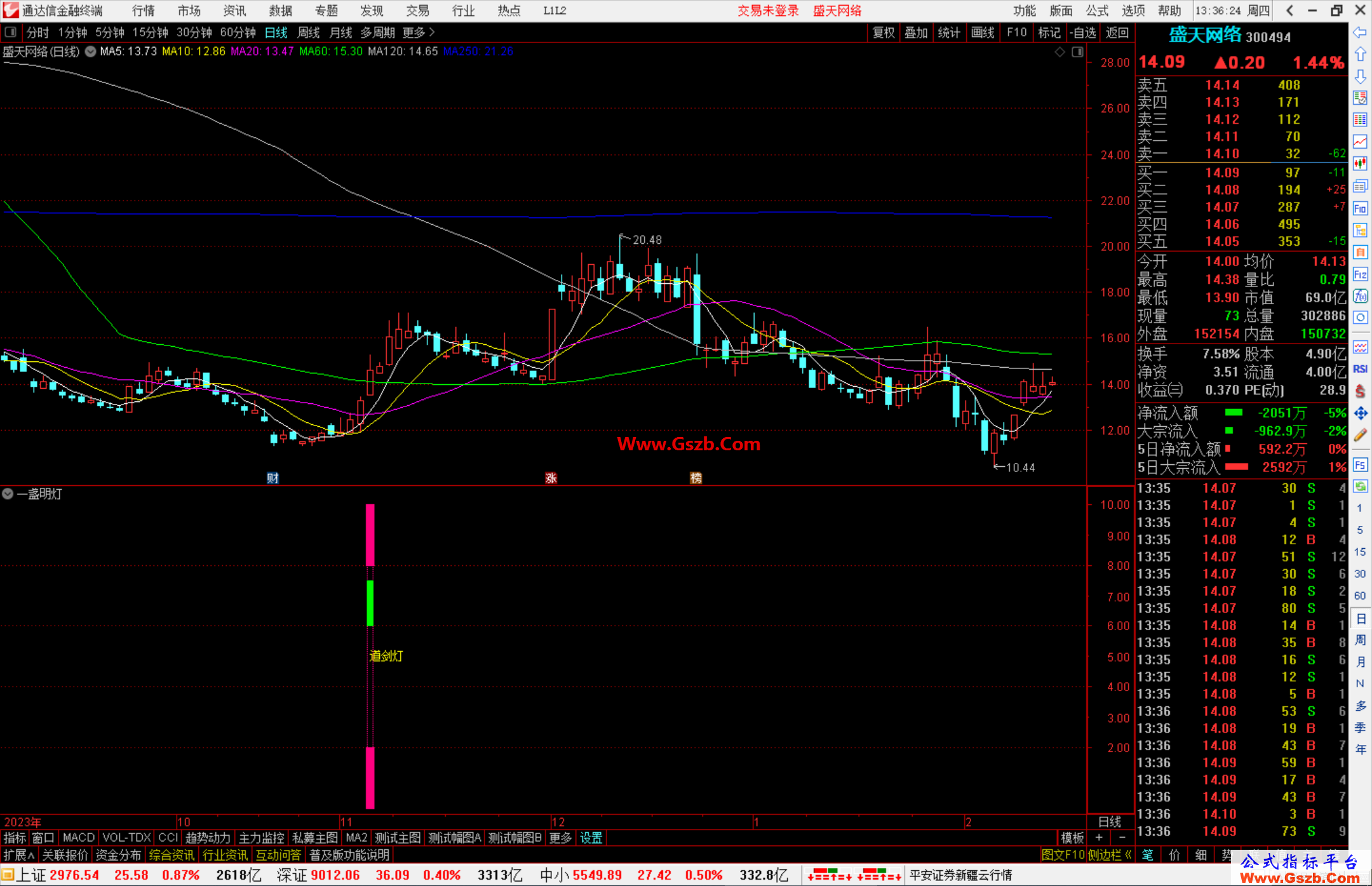This screenshot has width=1372, height=886.
Task: Select the pencil drawing tool icon
Action: (1360, 436)
